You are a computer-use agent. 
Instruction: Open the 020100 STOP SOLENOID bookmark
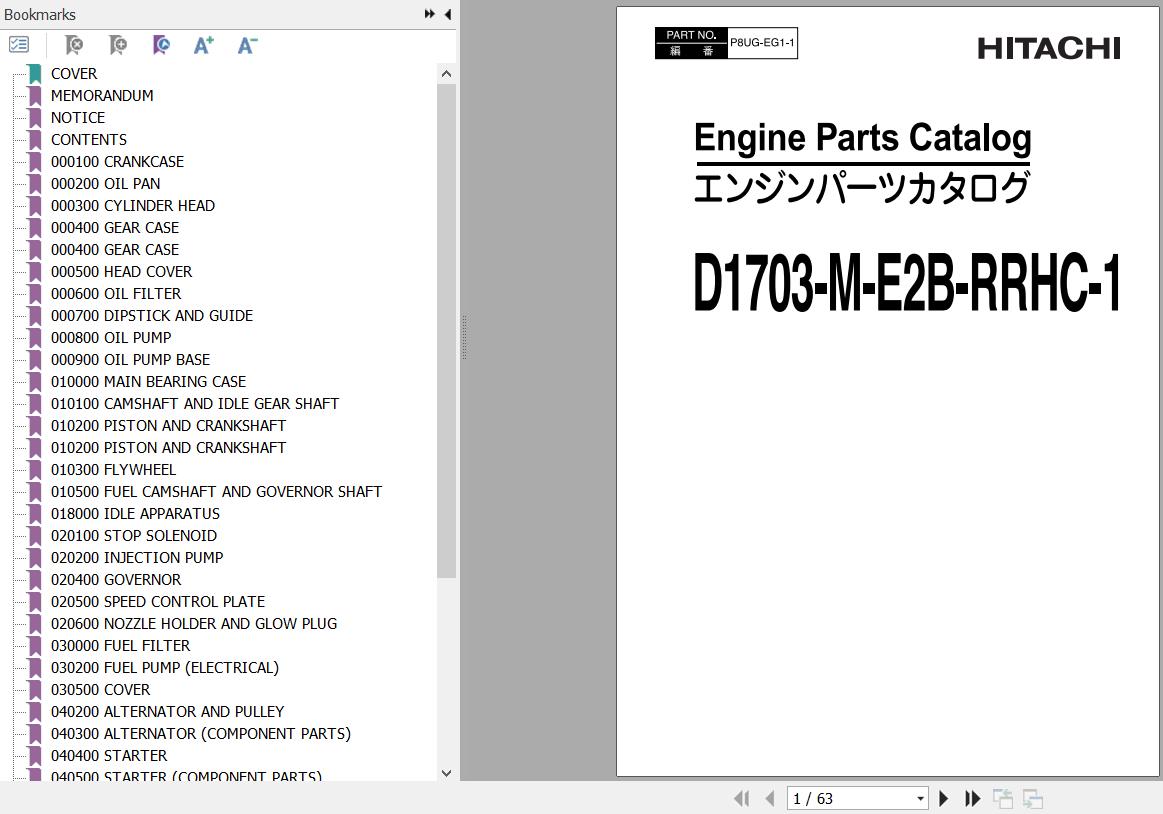click(134, 536)
